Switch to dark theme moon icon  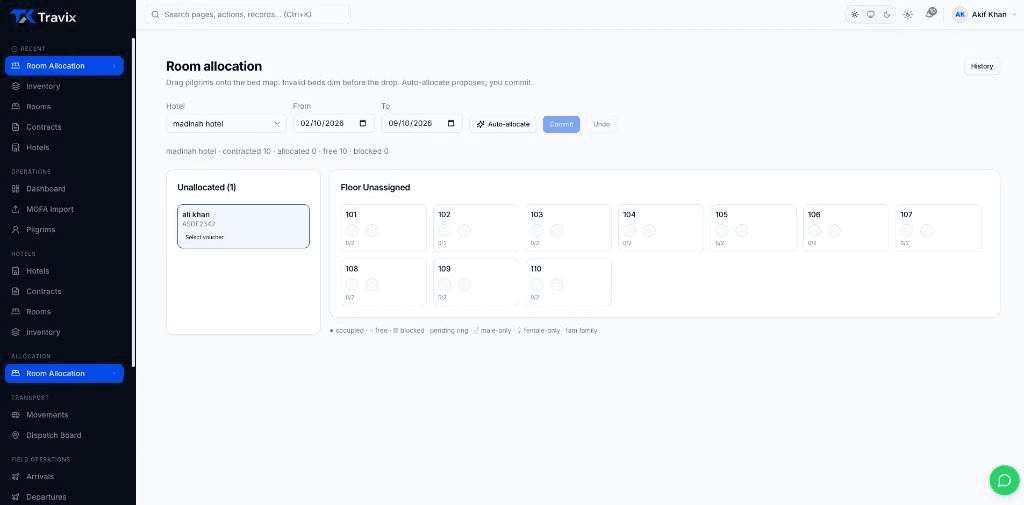click(887, 14)
